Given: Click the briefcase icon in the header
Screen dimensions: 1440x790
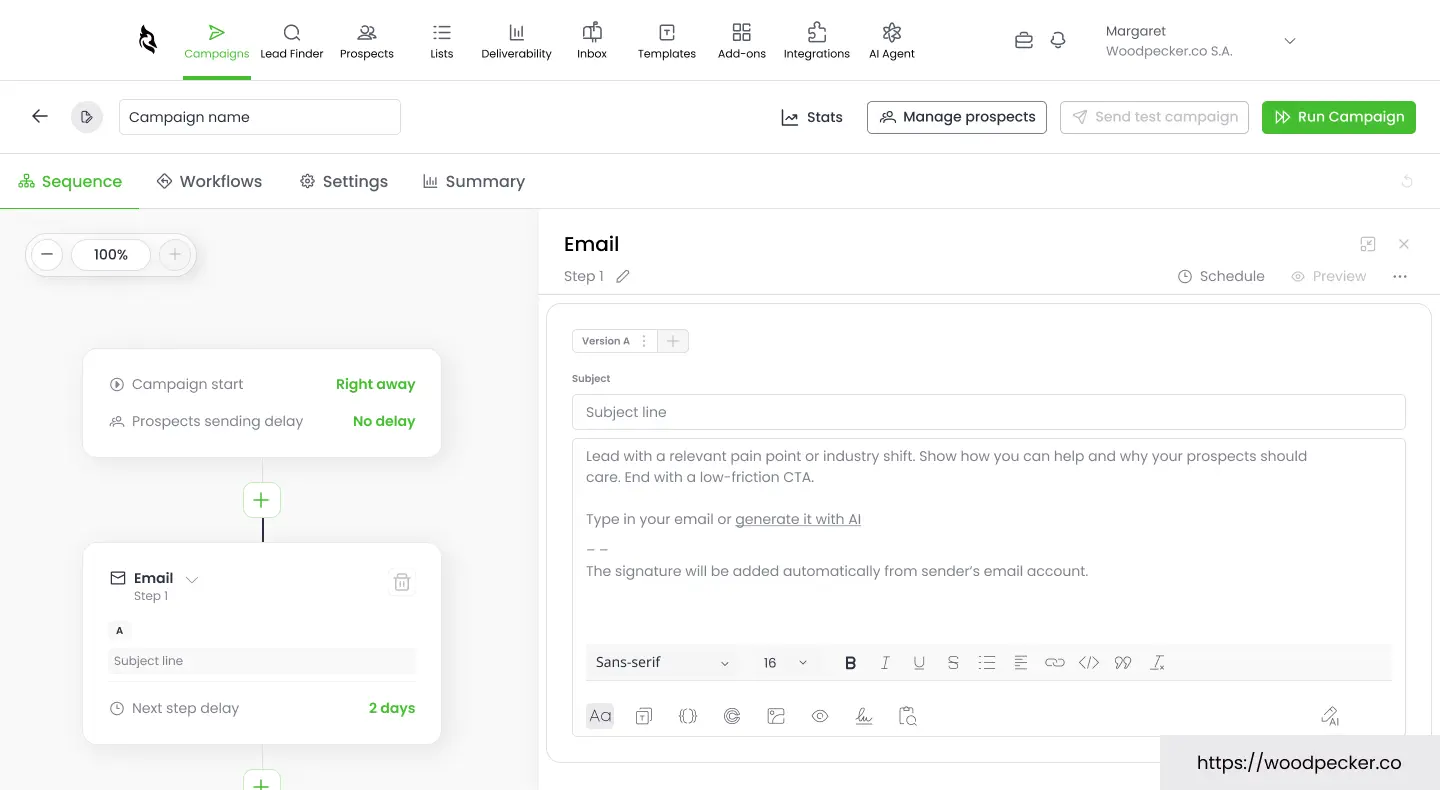Looking at the screenshot, I should tap(1024, 41).
